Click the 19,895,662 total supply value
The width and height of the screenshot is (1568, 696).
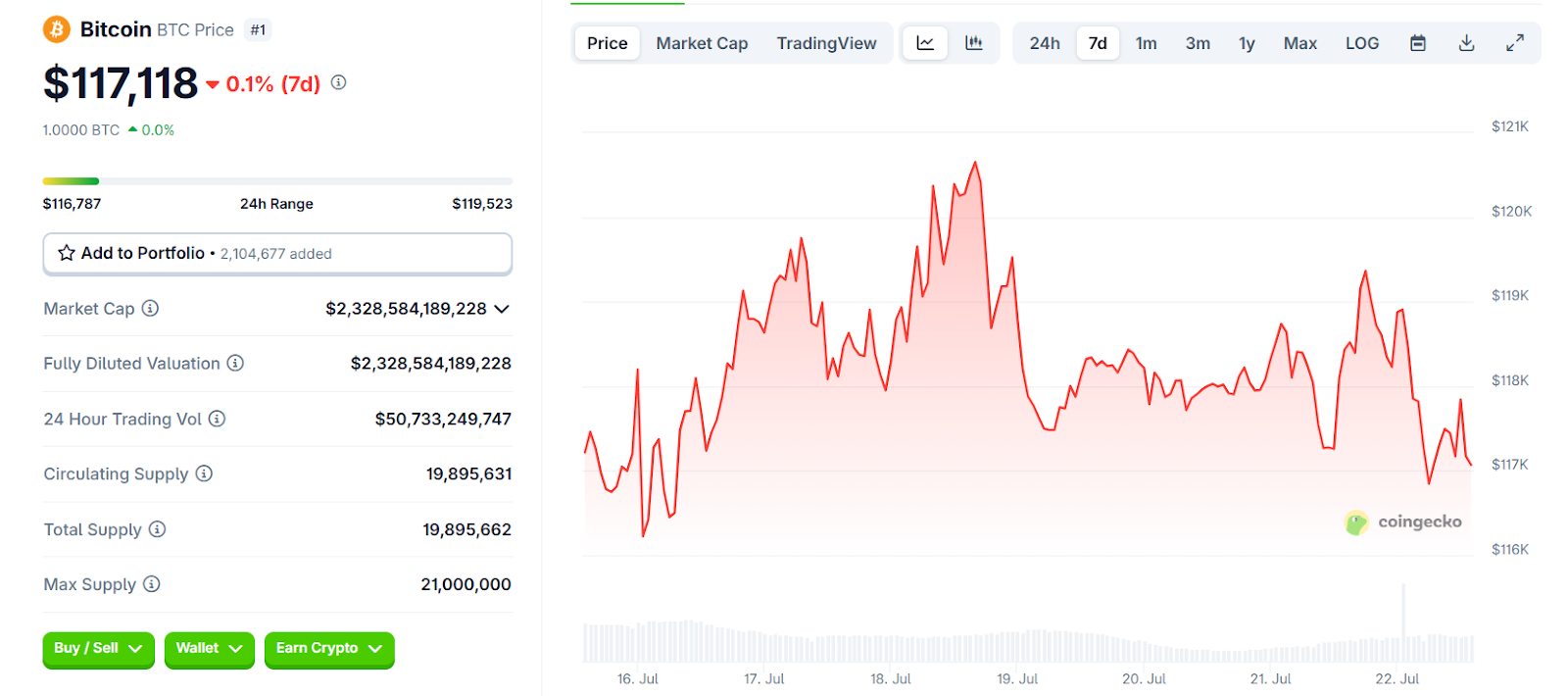(x=466, y=529)
